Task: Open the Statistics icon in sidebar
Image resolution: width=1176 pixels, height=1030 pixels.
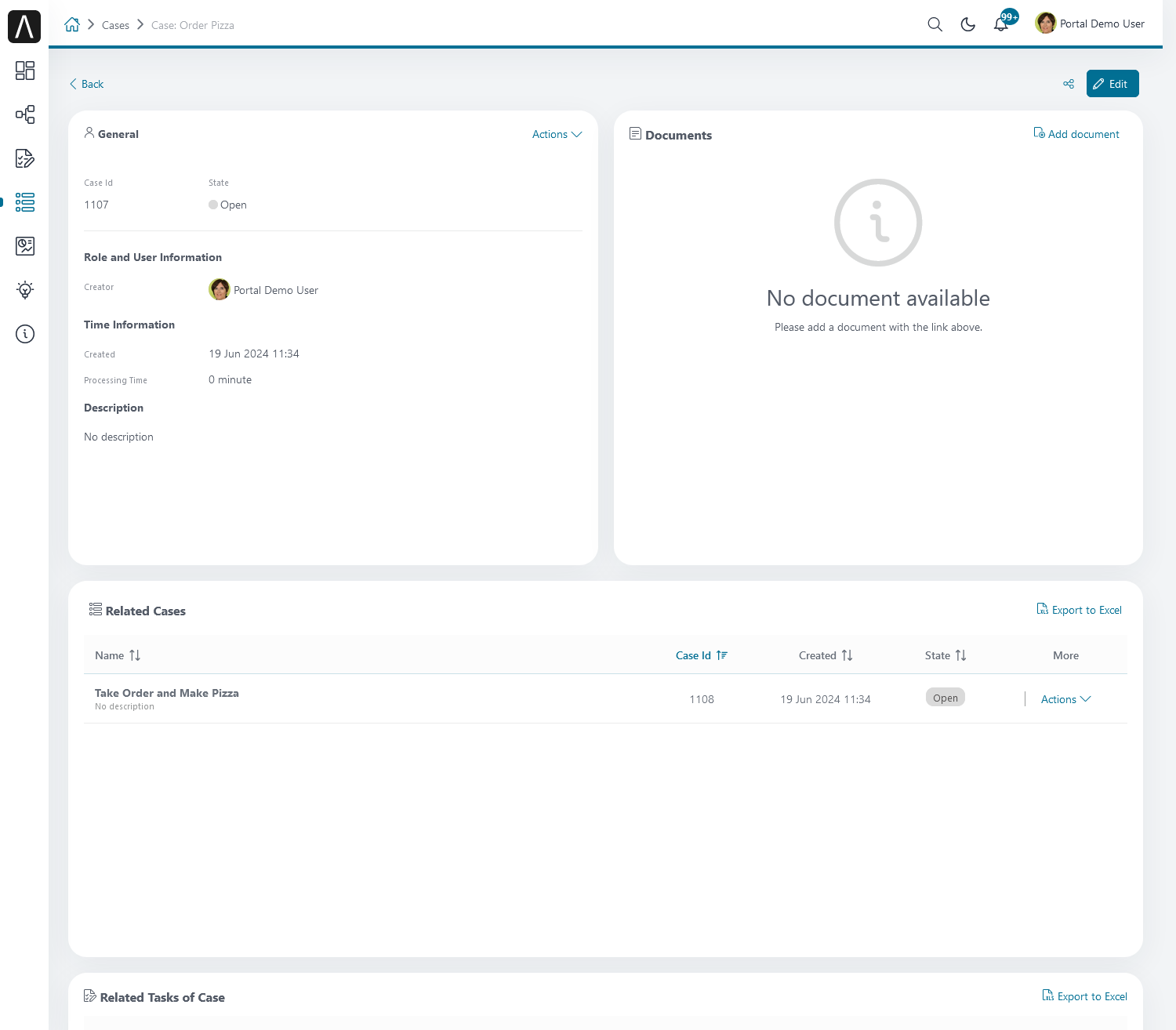Action: 25,246
